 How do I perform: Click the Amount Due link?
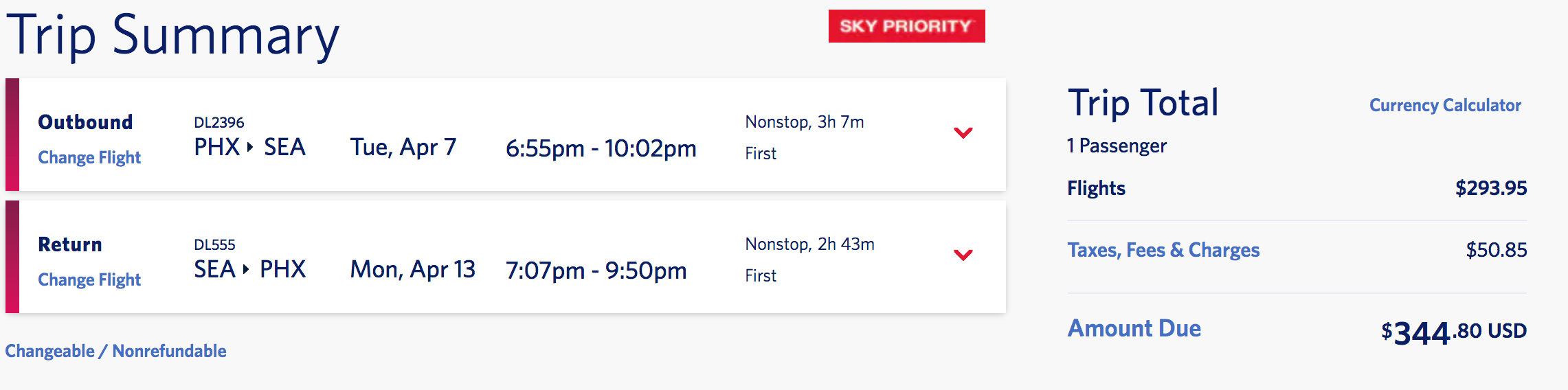tap(1134, 328)
